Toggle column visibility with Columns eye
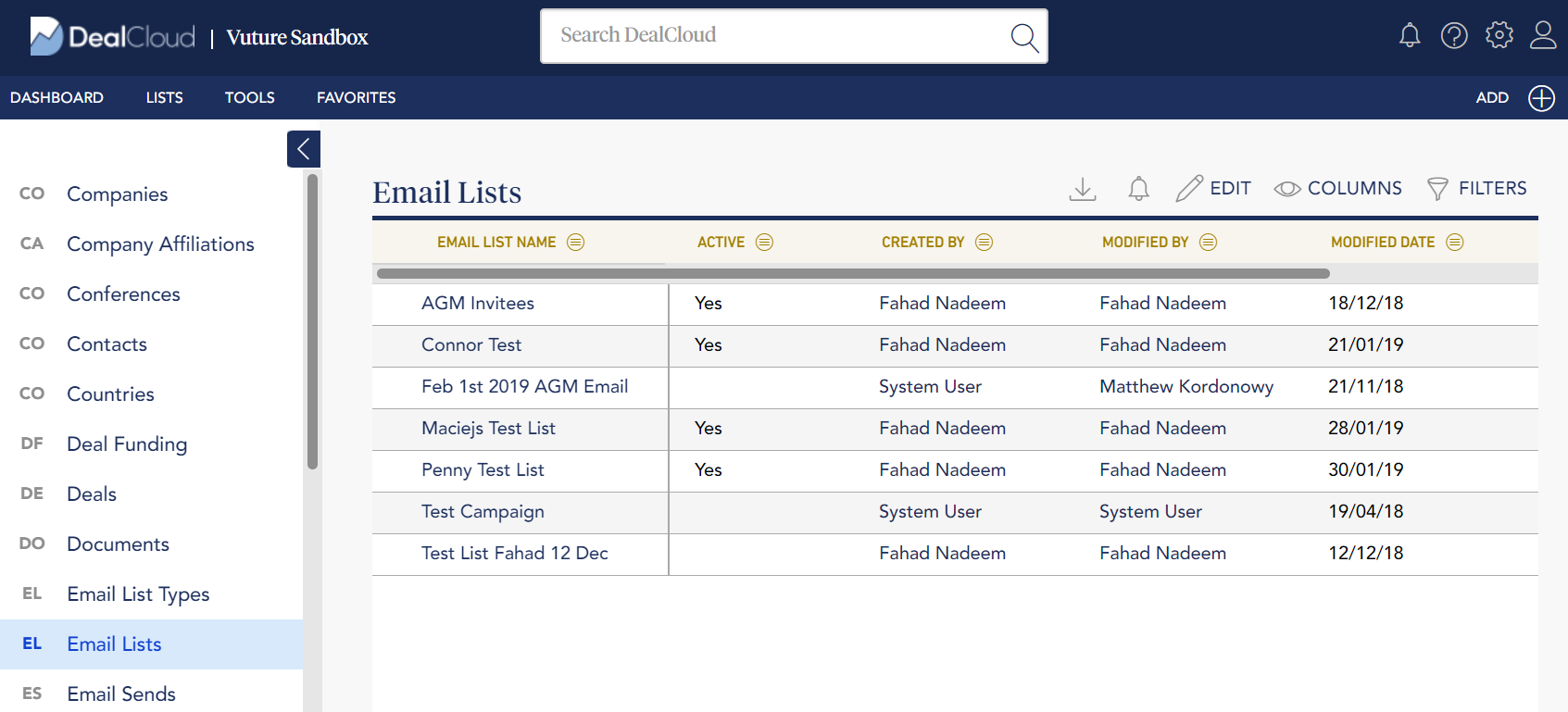The height and width of the screenshot is (712, 1568). tap(1337, 189)
